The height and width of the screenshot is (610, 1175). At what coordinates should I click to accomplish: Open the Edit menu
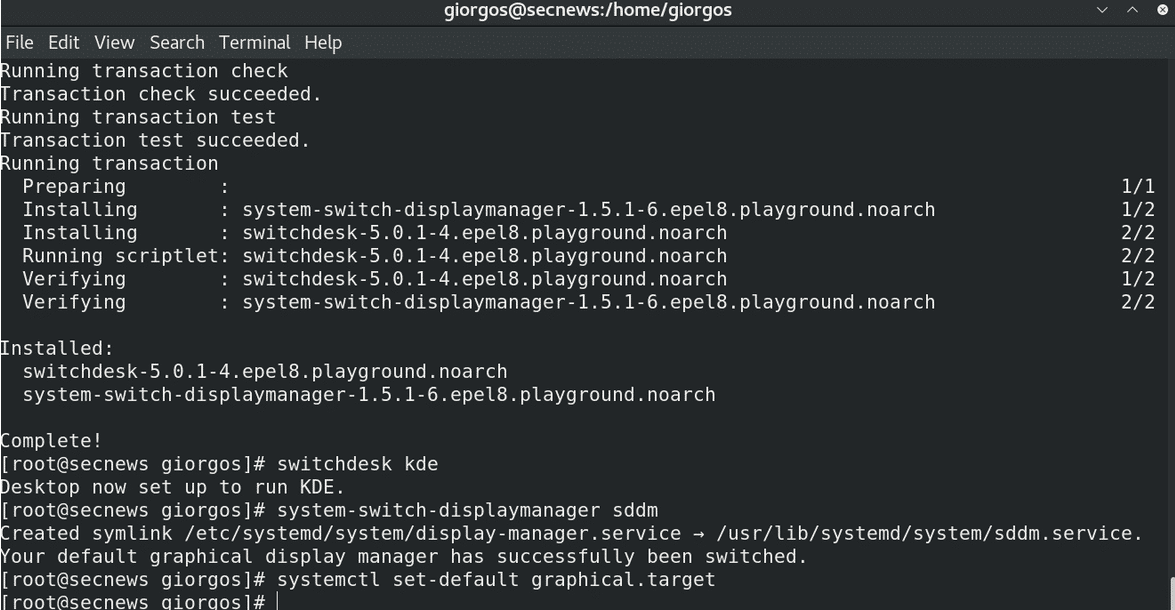[64, 43]
